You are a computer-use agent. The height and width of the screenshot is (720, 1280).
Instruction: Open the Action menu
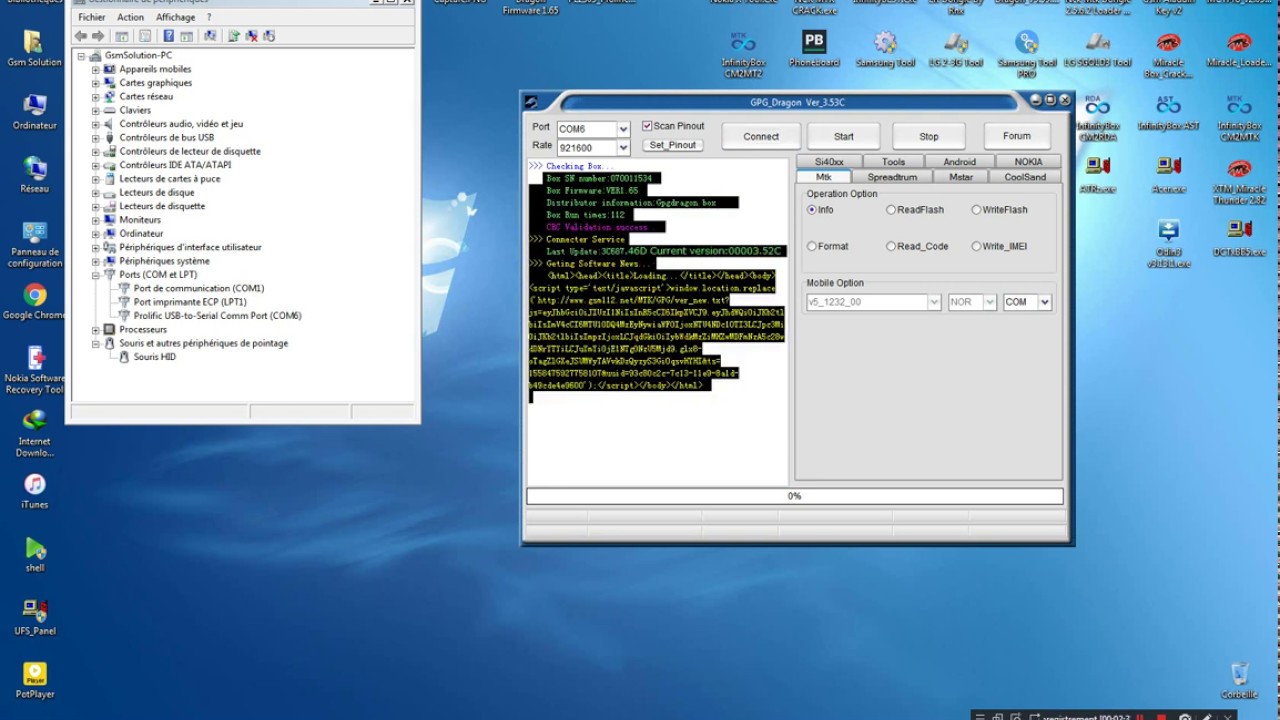click(x=130, y=17)
